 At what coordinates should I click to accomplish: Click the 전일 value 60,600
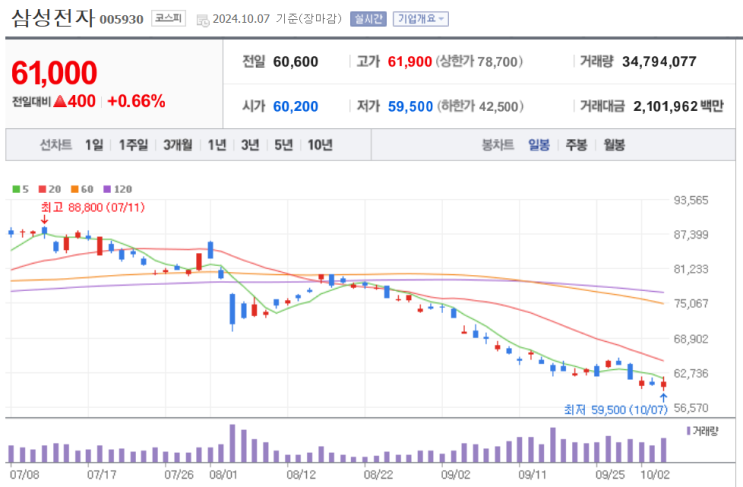tap(296, 62)
